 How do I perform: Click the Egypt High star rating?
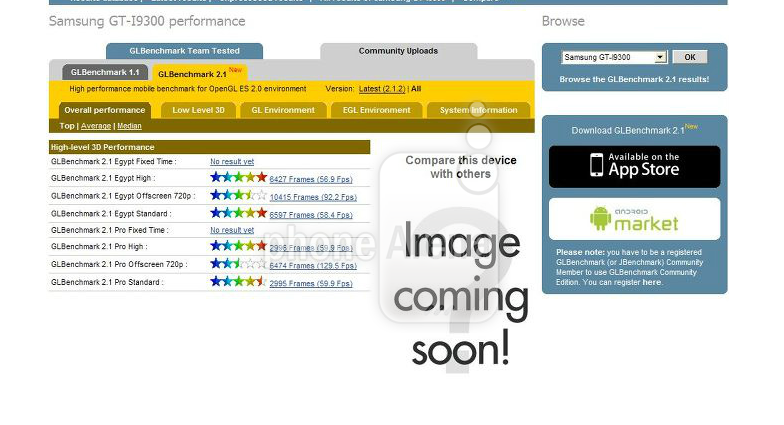[238, 178]
